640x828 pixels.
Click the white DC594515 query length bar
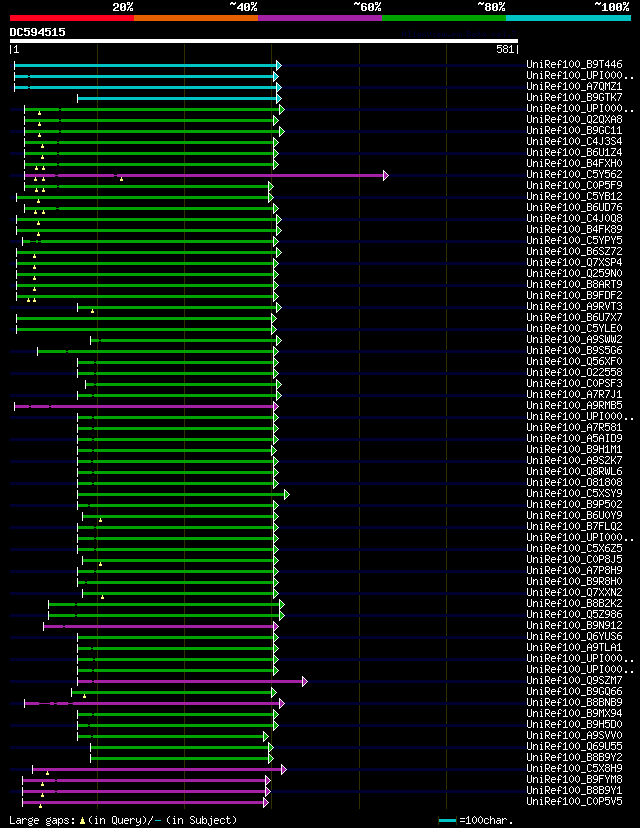tap(263, 41)
